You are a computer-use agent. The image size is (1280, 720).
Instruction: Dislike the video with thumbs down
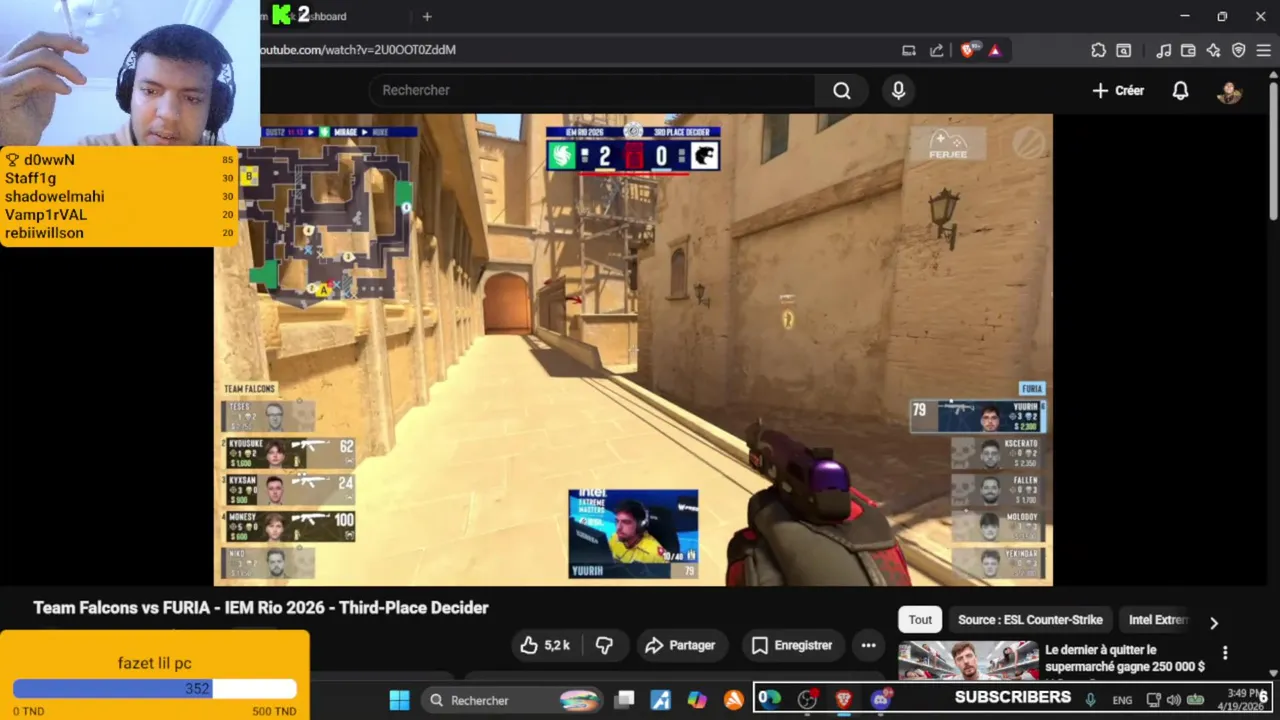604,646
